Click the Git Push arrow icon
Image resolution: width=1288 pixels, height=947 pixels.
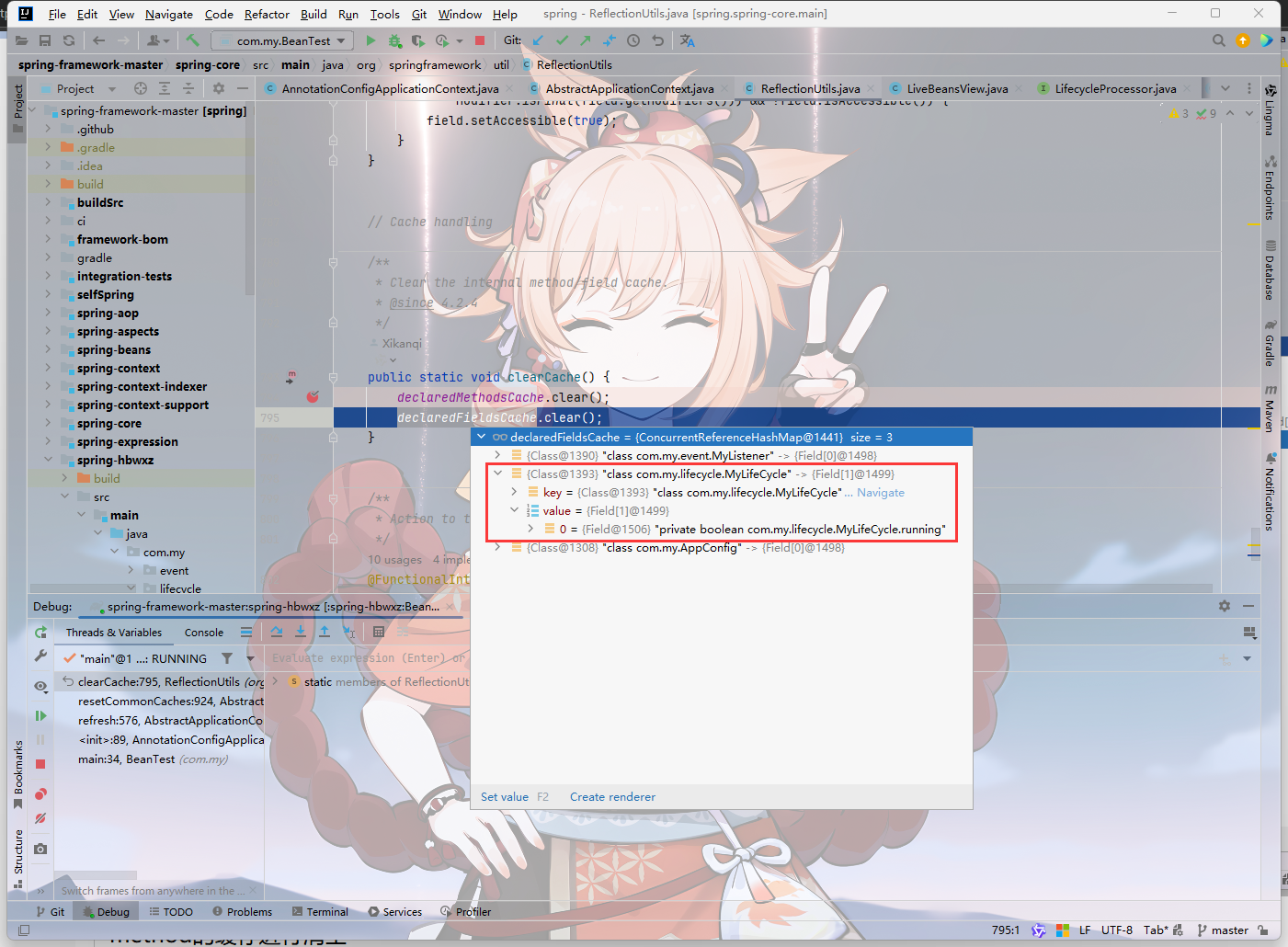[585, 40]
